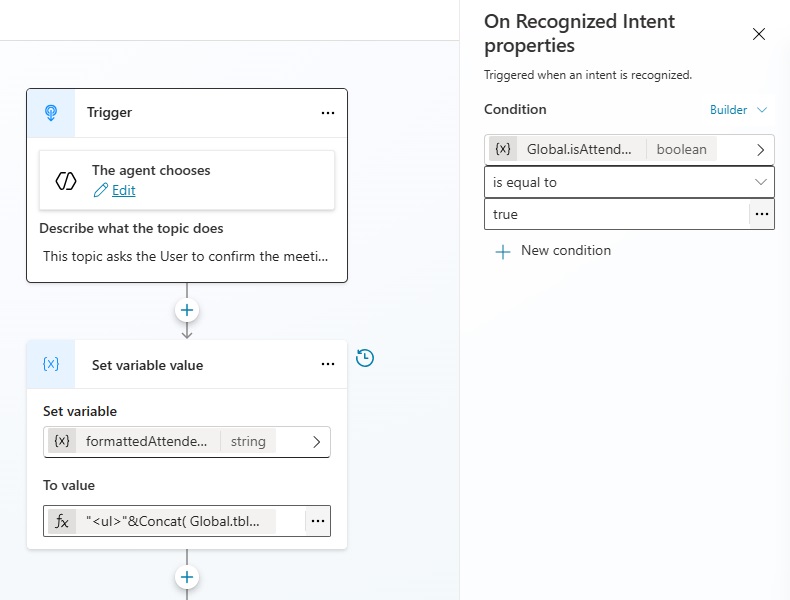Open Set variable value node options menu
Image resolution: width=790 pixels, height=600 pixels.
coord(327,364)
